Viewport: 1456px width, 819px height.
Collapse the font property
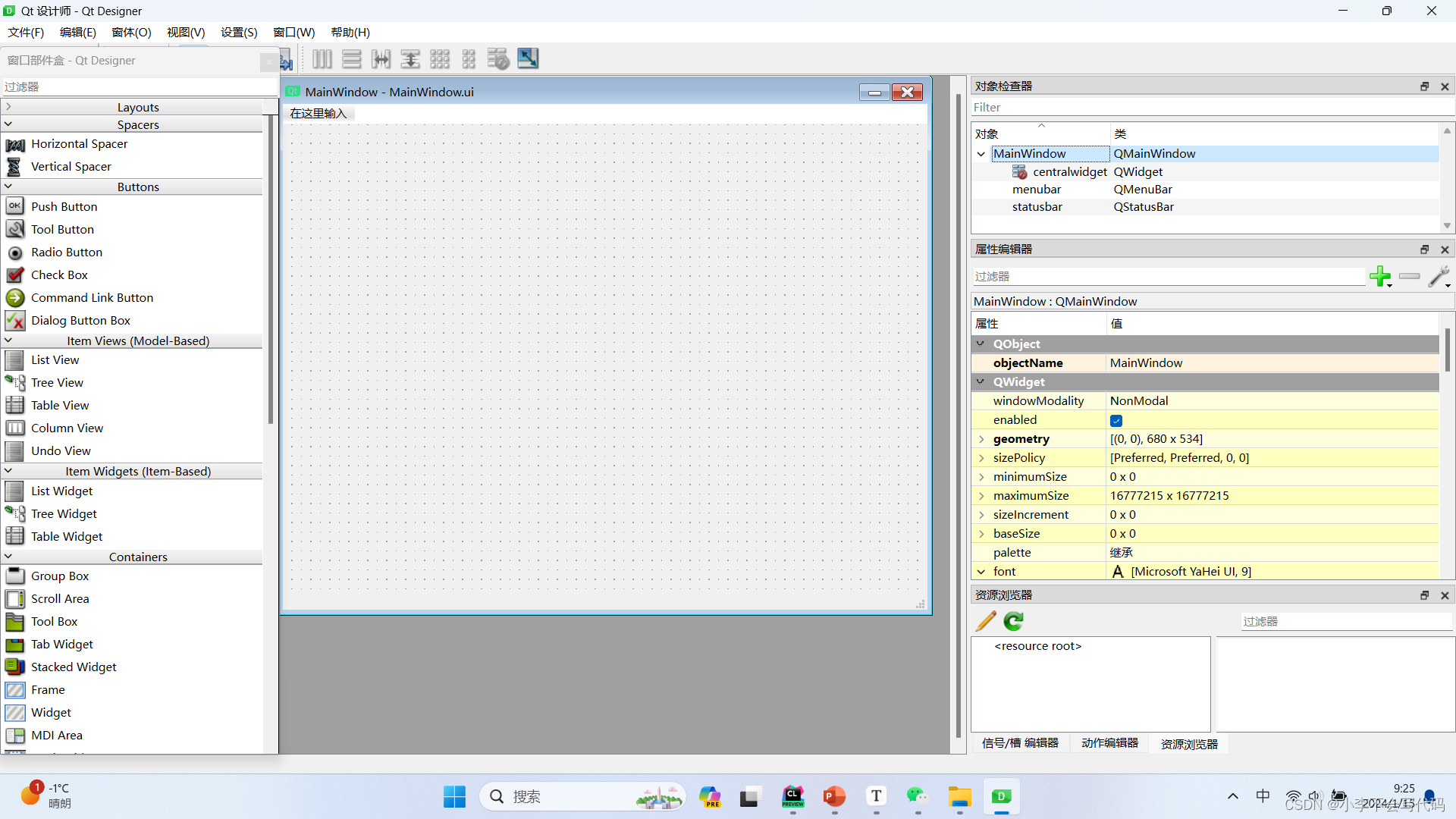[x=981, y=572]
